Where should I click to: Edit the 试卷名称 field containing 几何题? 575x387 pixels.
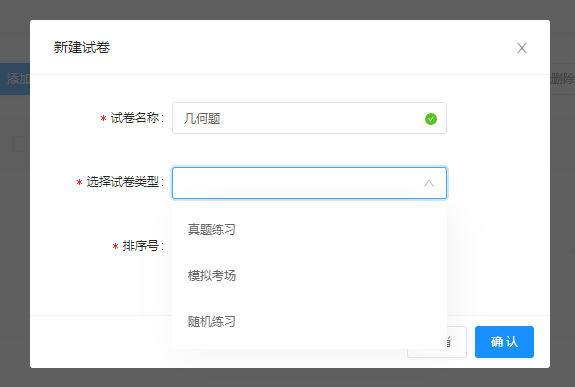pos(309,118)
